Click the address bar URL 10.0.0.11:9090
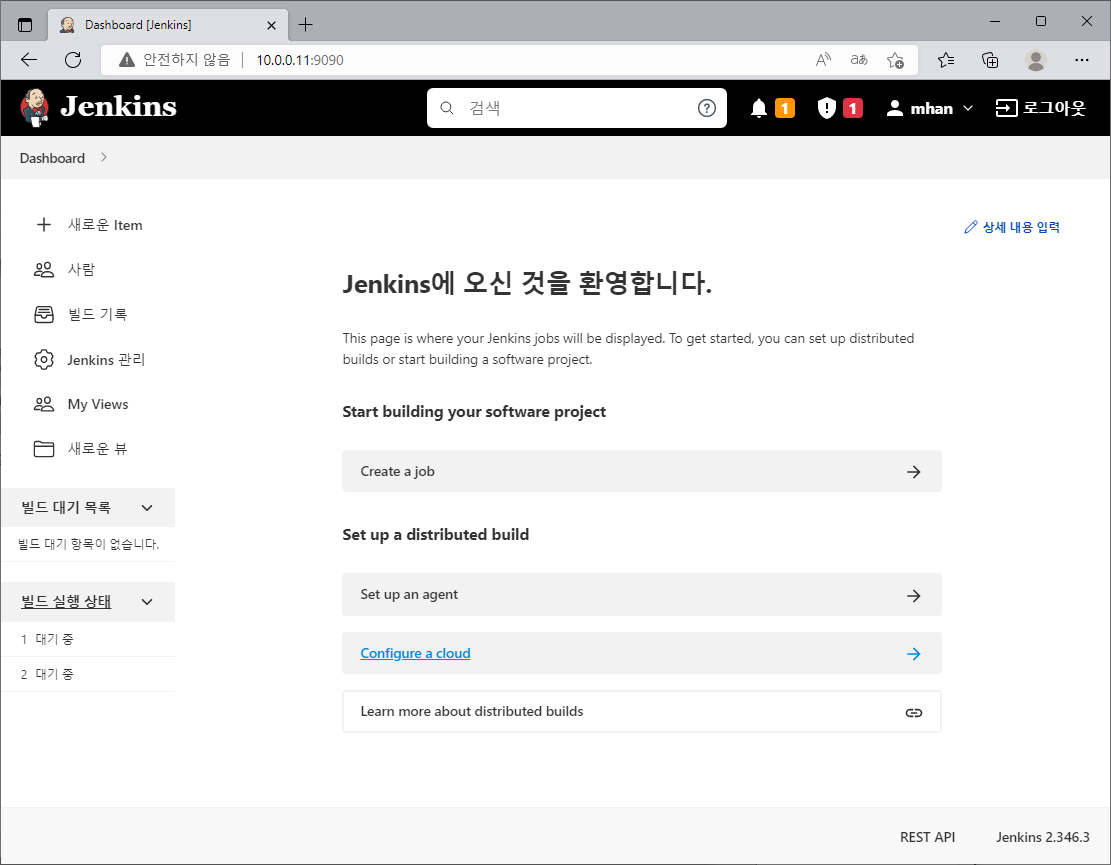This screenshot has height=865, width=1111. coord(300,60)
